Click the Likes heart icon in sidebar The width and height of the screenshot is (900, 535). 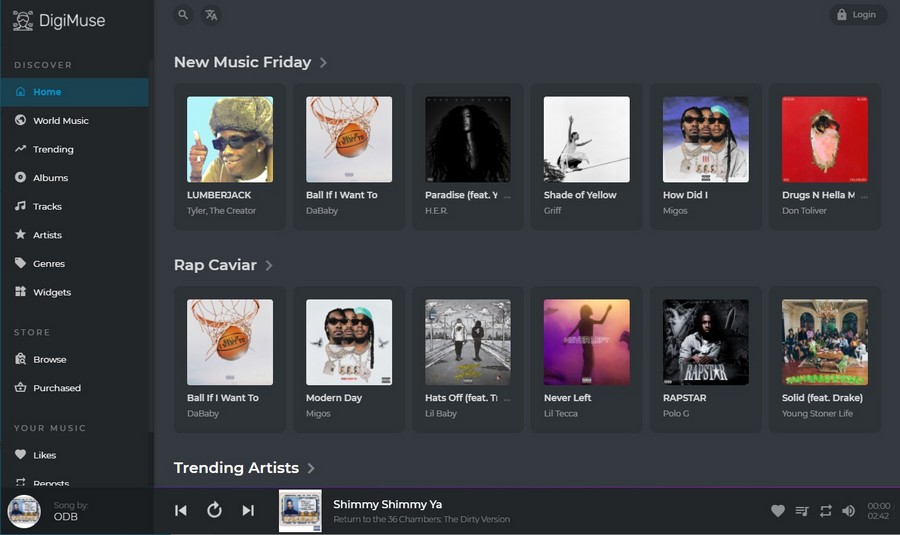point(21,455)
